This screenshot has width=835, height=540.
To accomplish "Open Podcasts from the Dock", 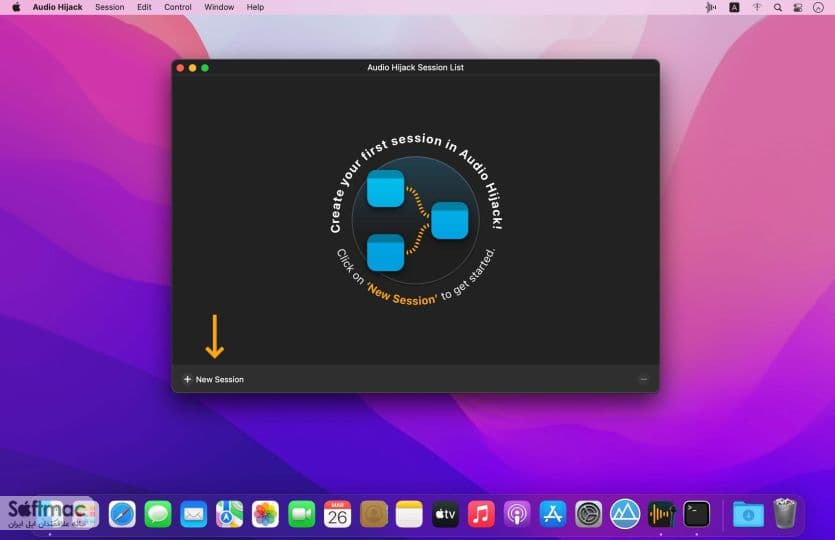I will point(517,514).
